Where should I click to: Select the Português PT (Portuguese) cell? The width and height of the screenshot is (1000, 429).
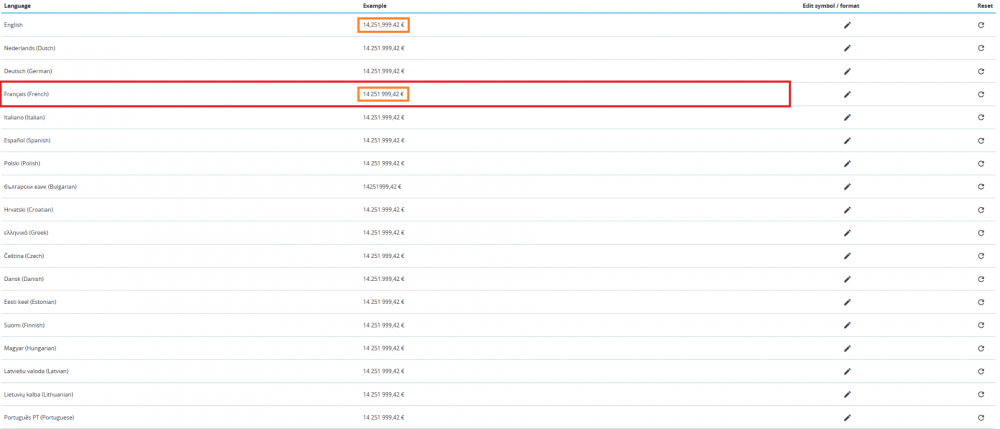coord(38,418)
